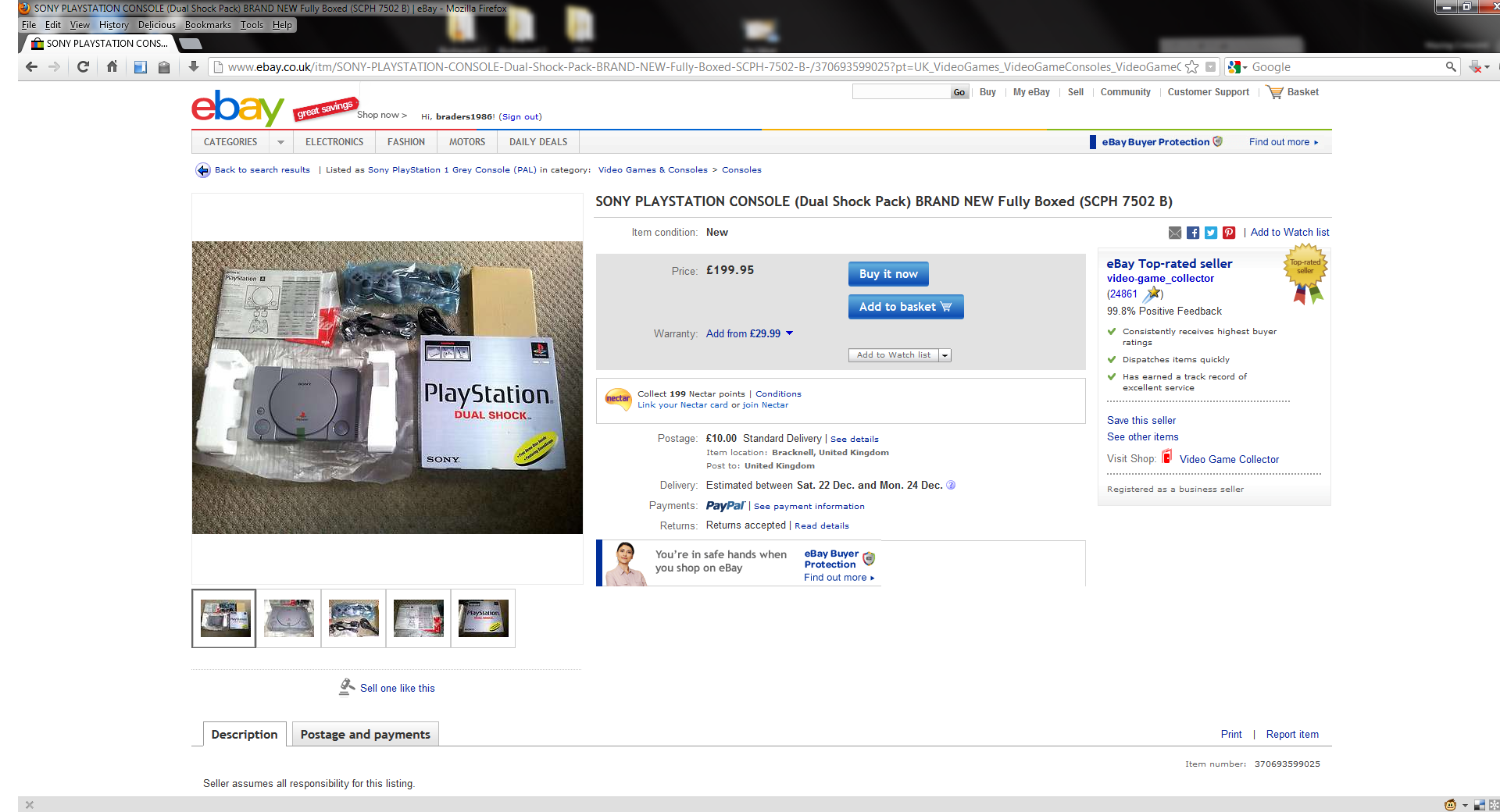
Task: Open the red-X download add-on icon
Action: (x=1477, y=67)
